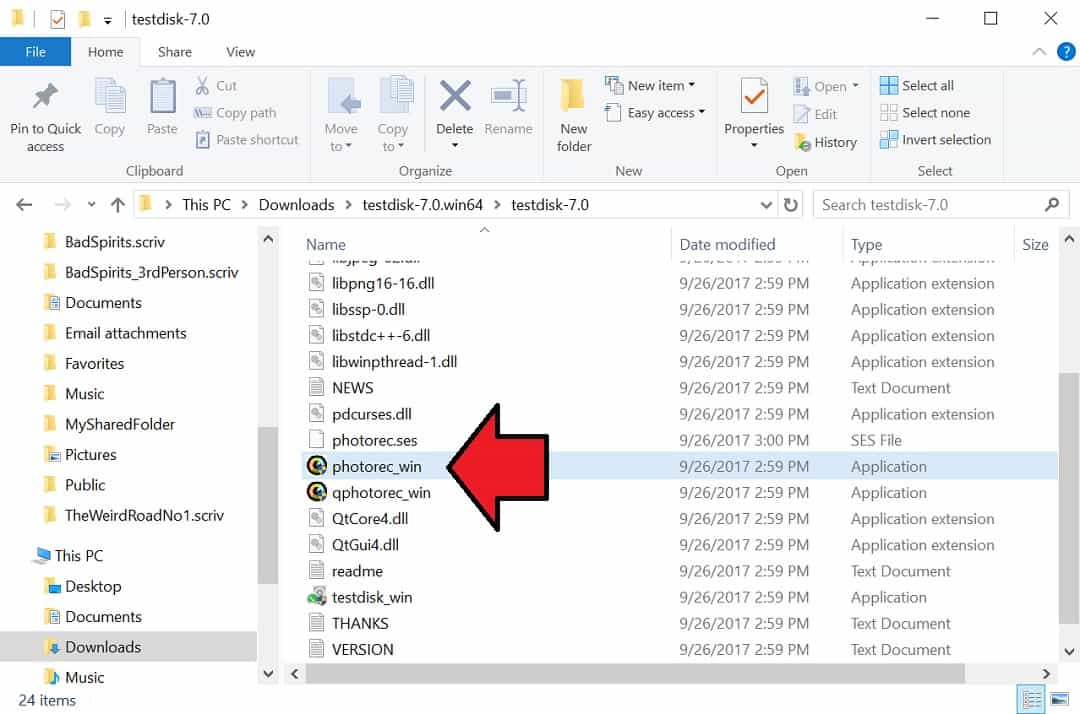Collapse the ribbon with the chevron
Image resolution: width=1080 pixels, height=714 pixels.
click(x=1039, y=52)
